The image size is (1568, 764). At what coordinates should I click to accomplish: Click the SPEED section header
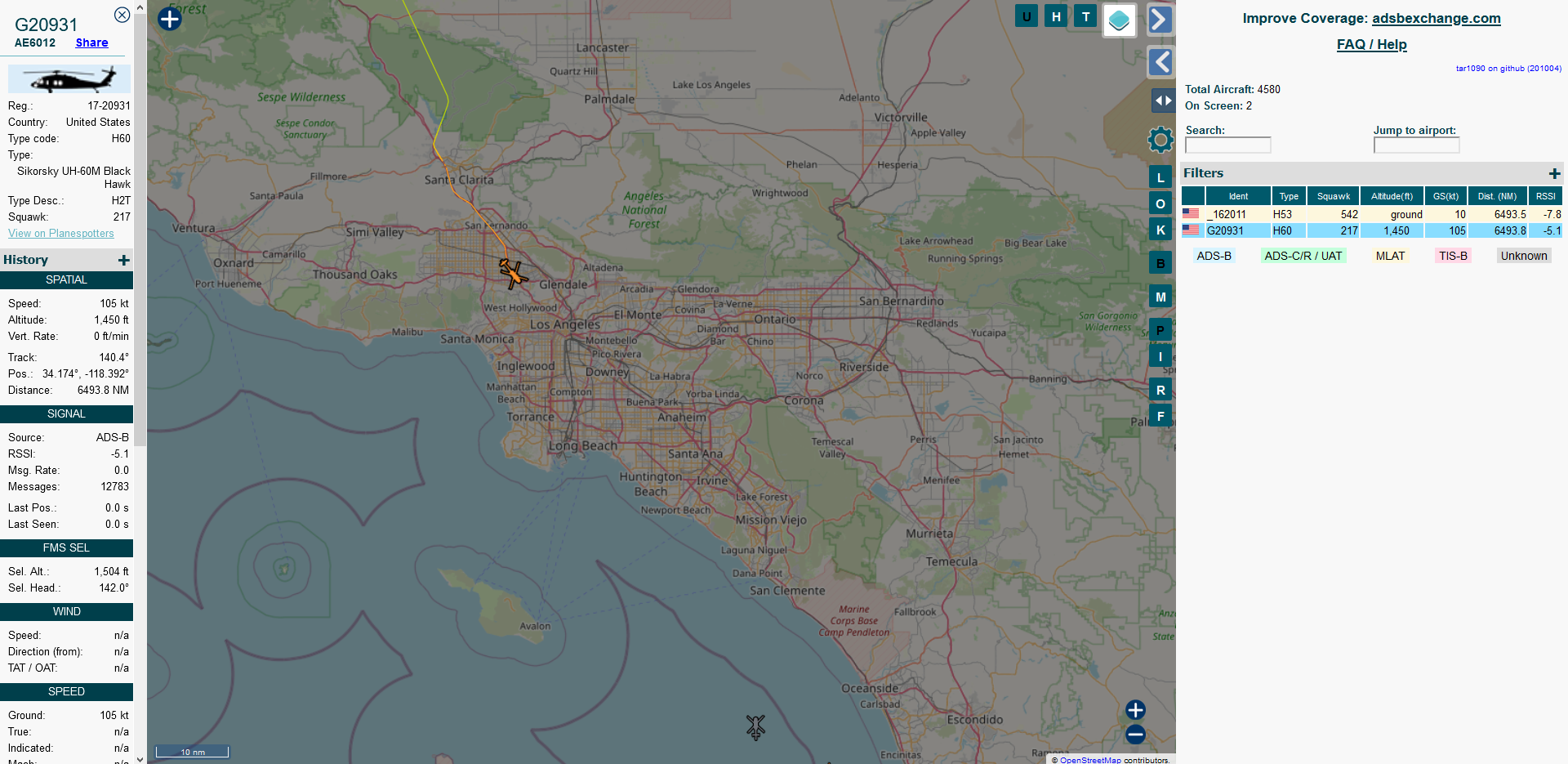66,691
